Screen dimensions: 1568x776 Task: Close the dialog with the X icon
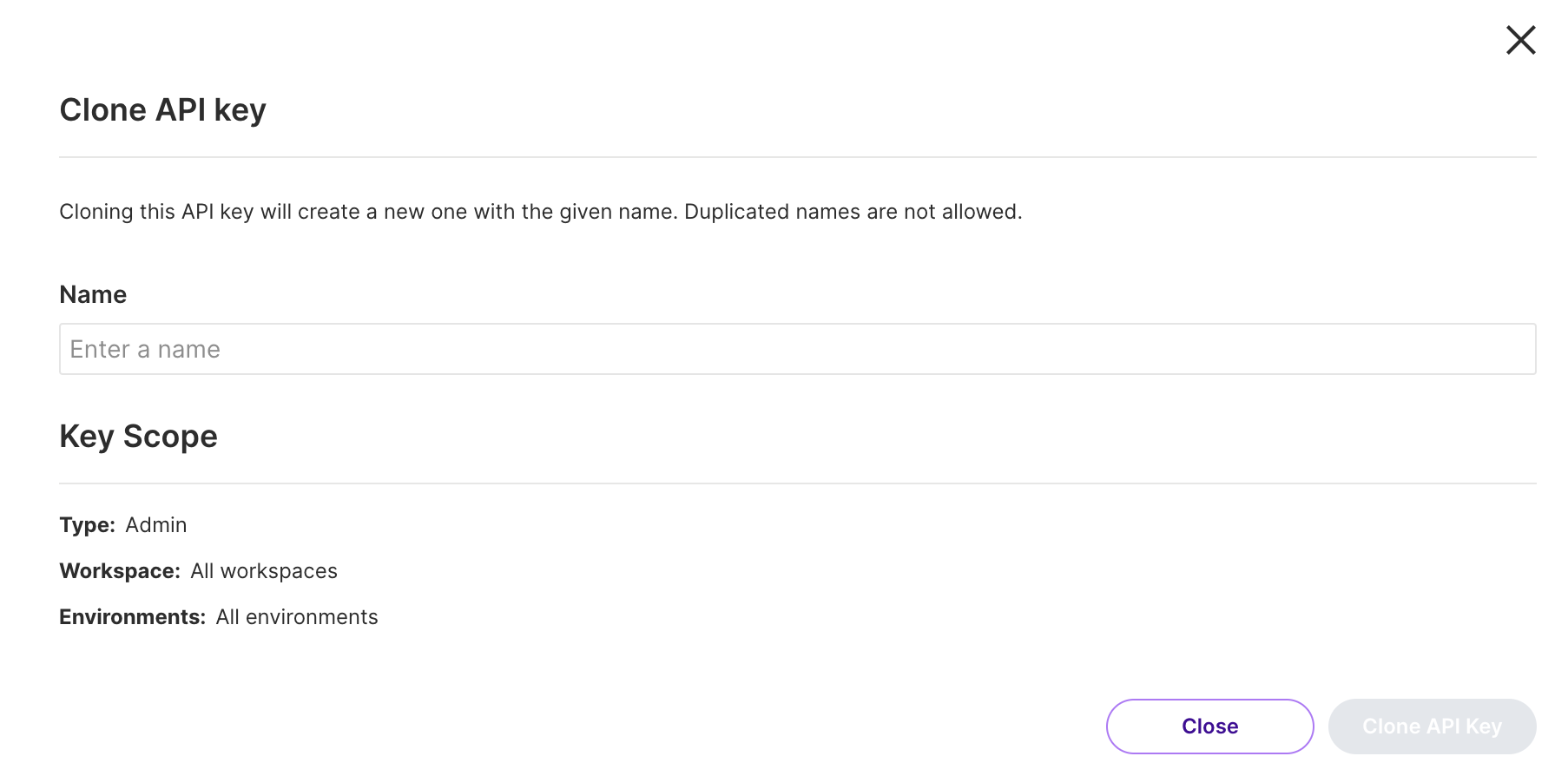1520,40
